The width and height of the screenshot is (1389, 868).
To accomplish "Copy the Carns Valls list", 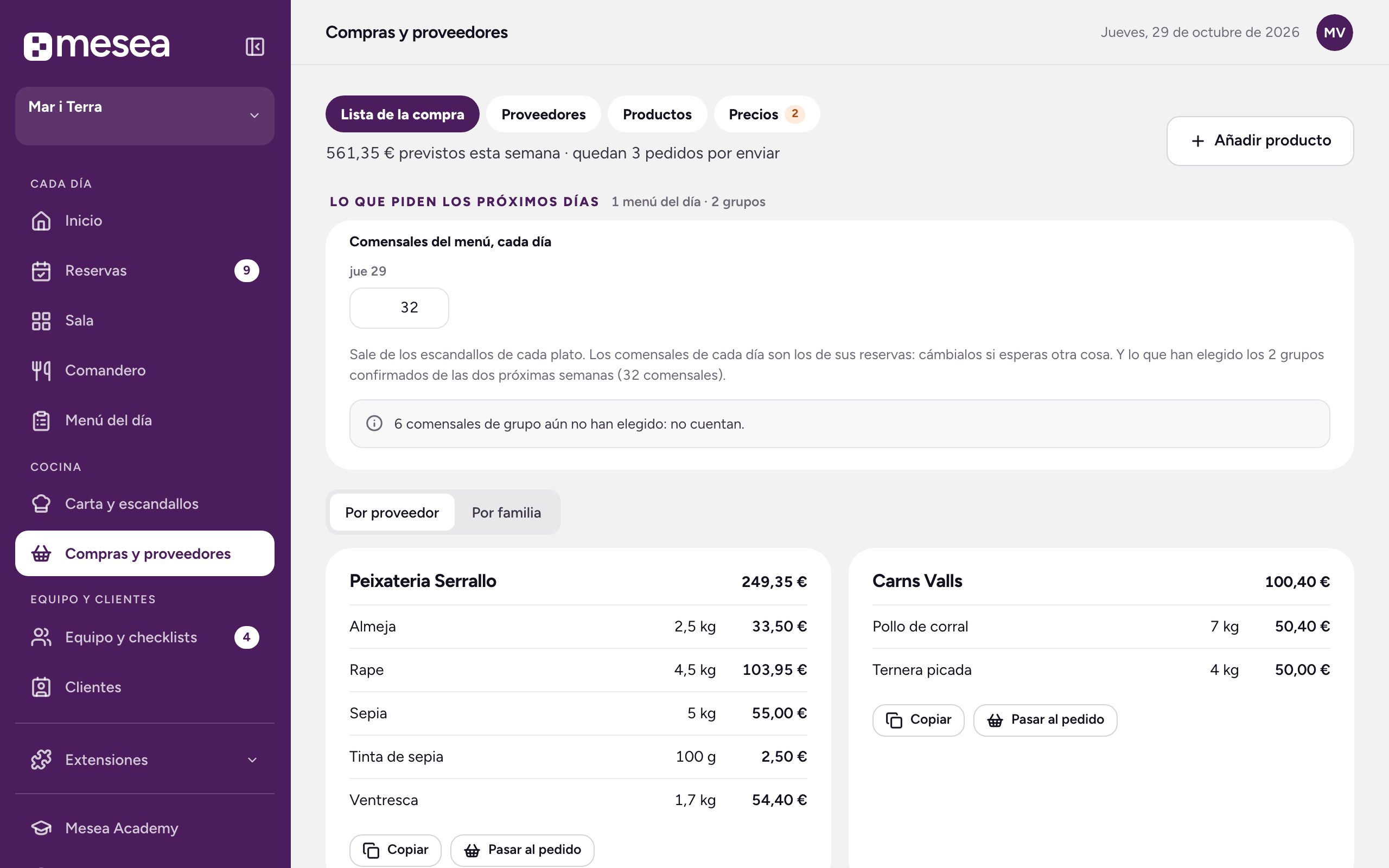I will (919, 720).
